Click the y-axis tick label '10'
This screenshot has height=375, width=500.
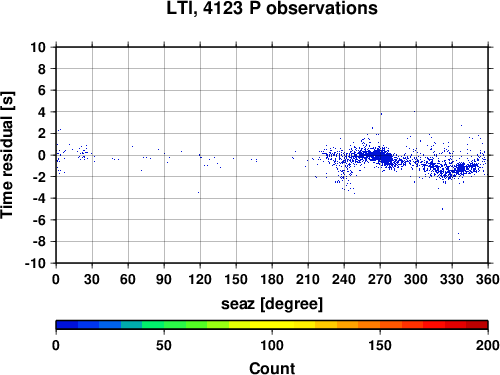(x=38, y=47)
